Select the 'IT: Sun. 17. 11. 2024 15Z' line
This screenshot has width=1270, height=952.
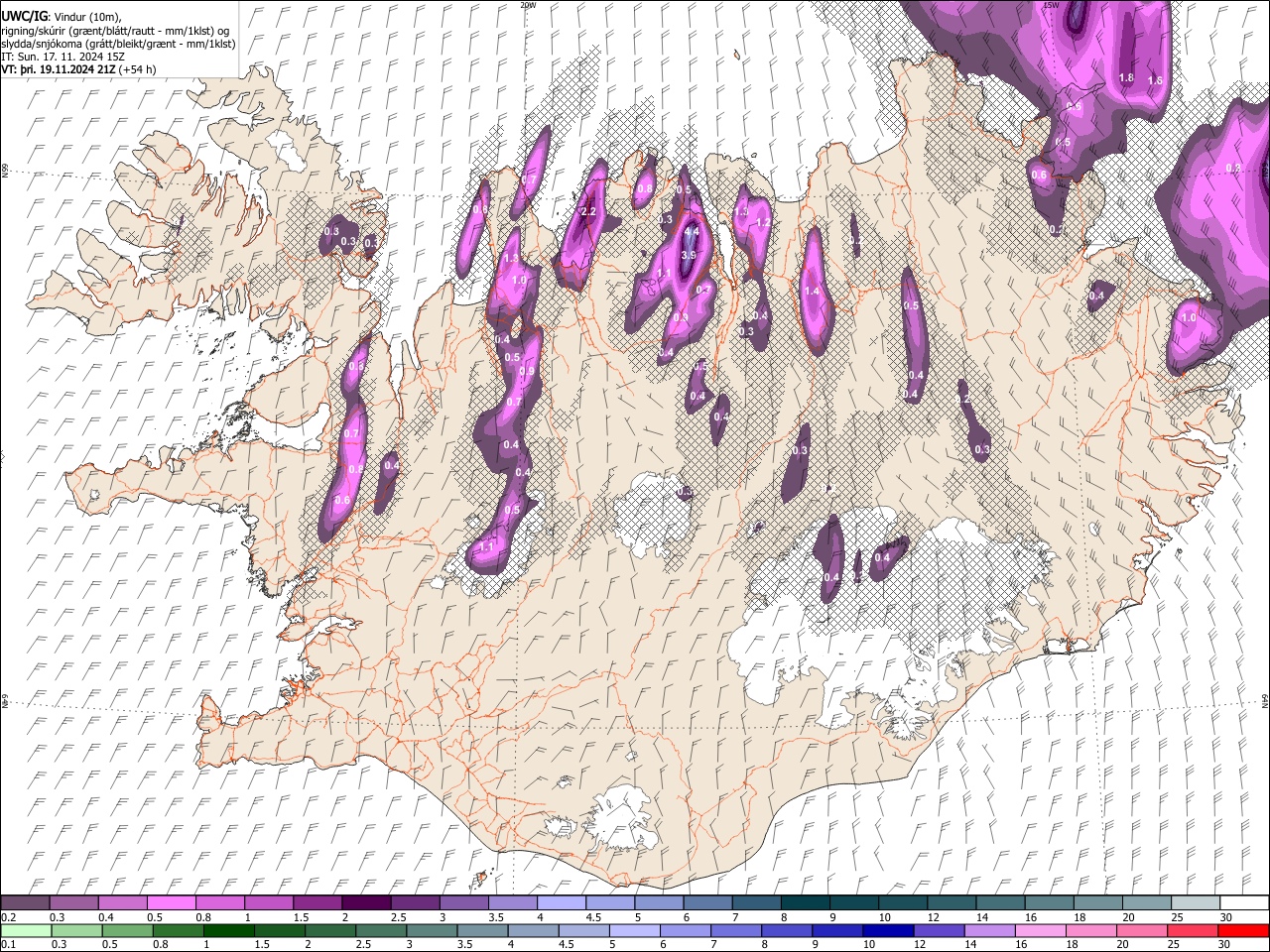(x=63, y=57)
